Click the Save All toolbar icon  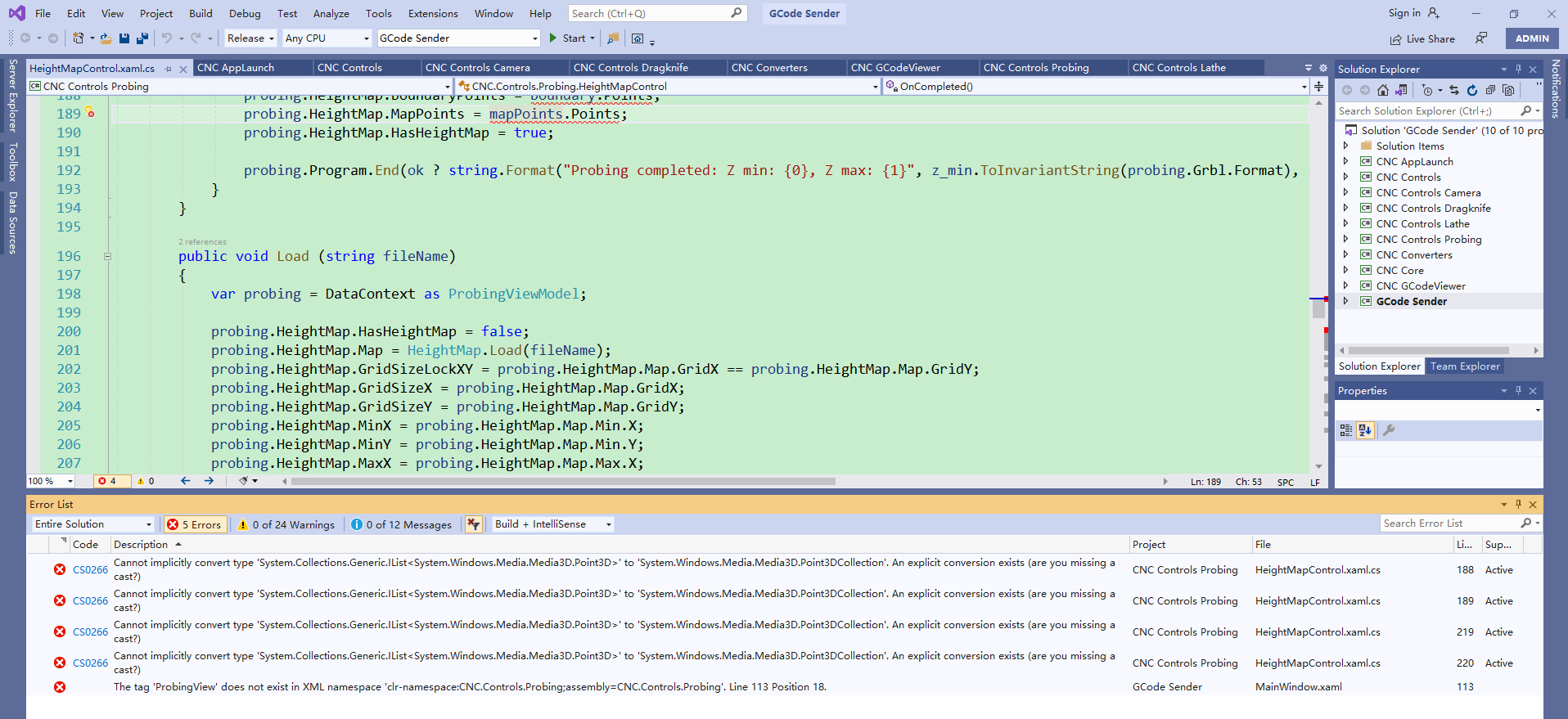point(142,38)
